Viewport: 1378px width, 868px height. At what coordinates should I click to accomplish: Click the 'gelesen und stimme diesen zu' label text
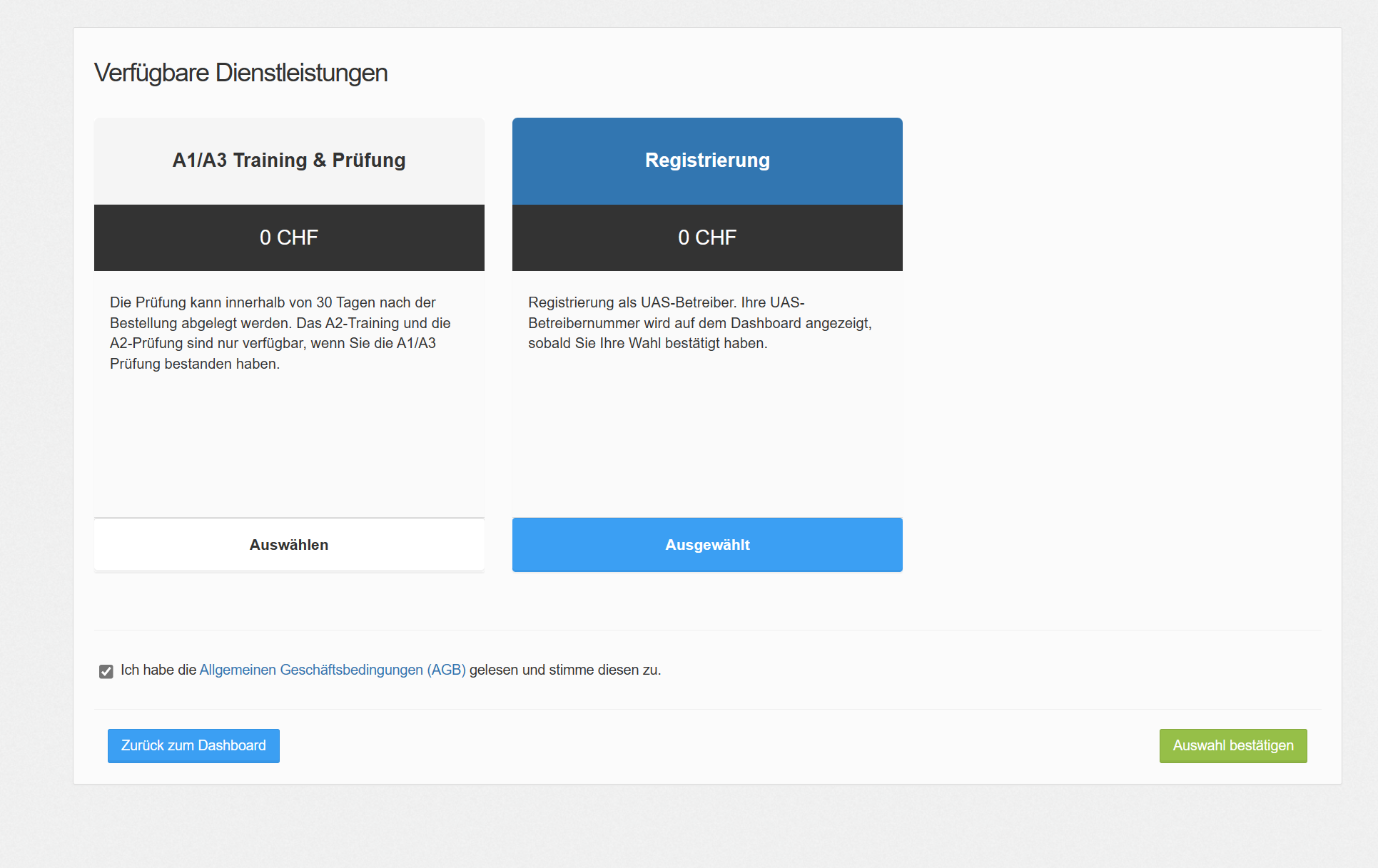564,670
